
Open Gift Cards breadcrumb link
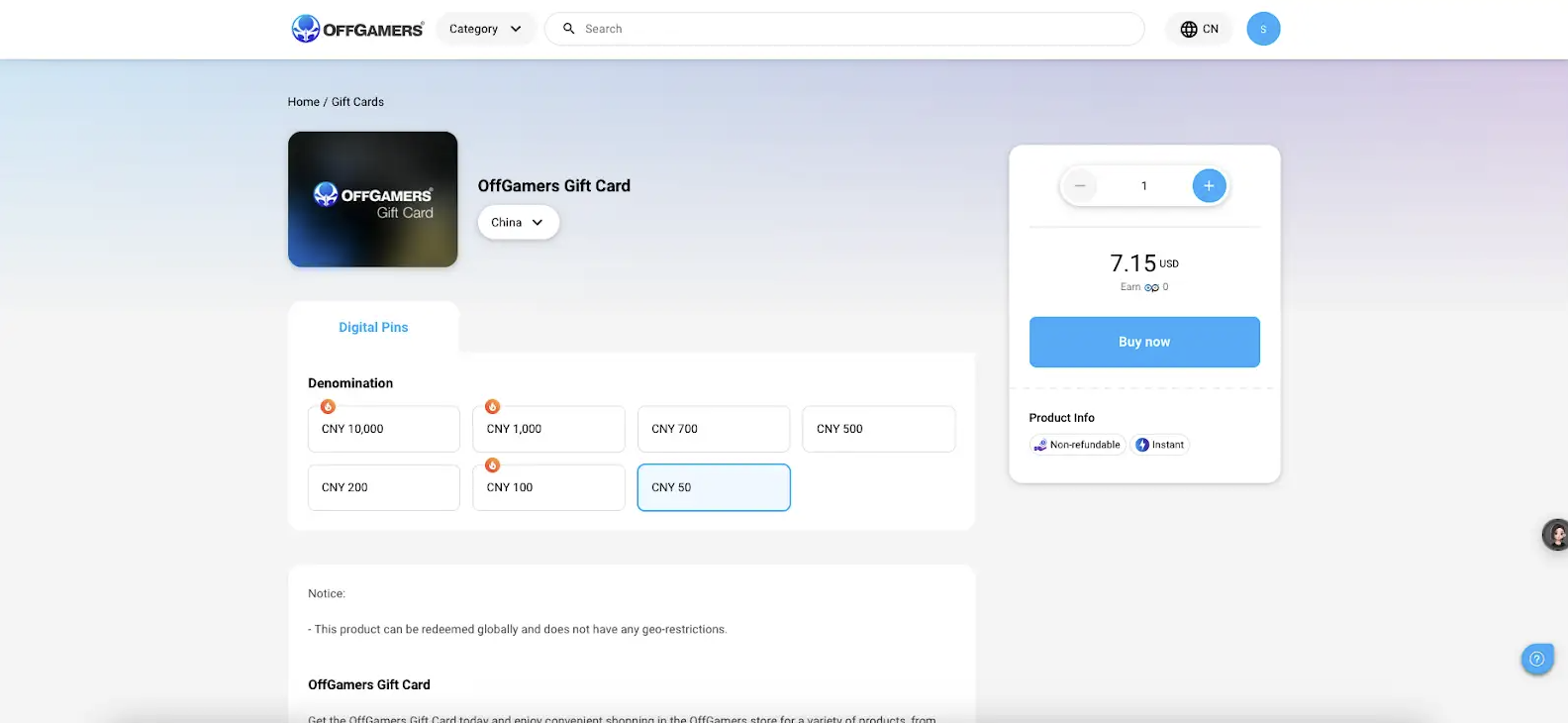click(357, 102)
